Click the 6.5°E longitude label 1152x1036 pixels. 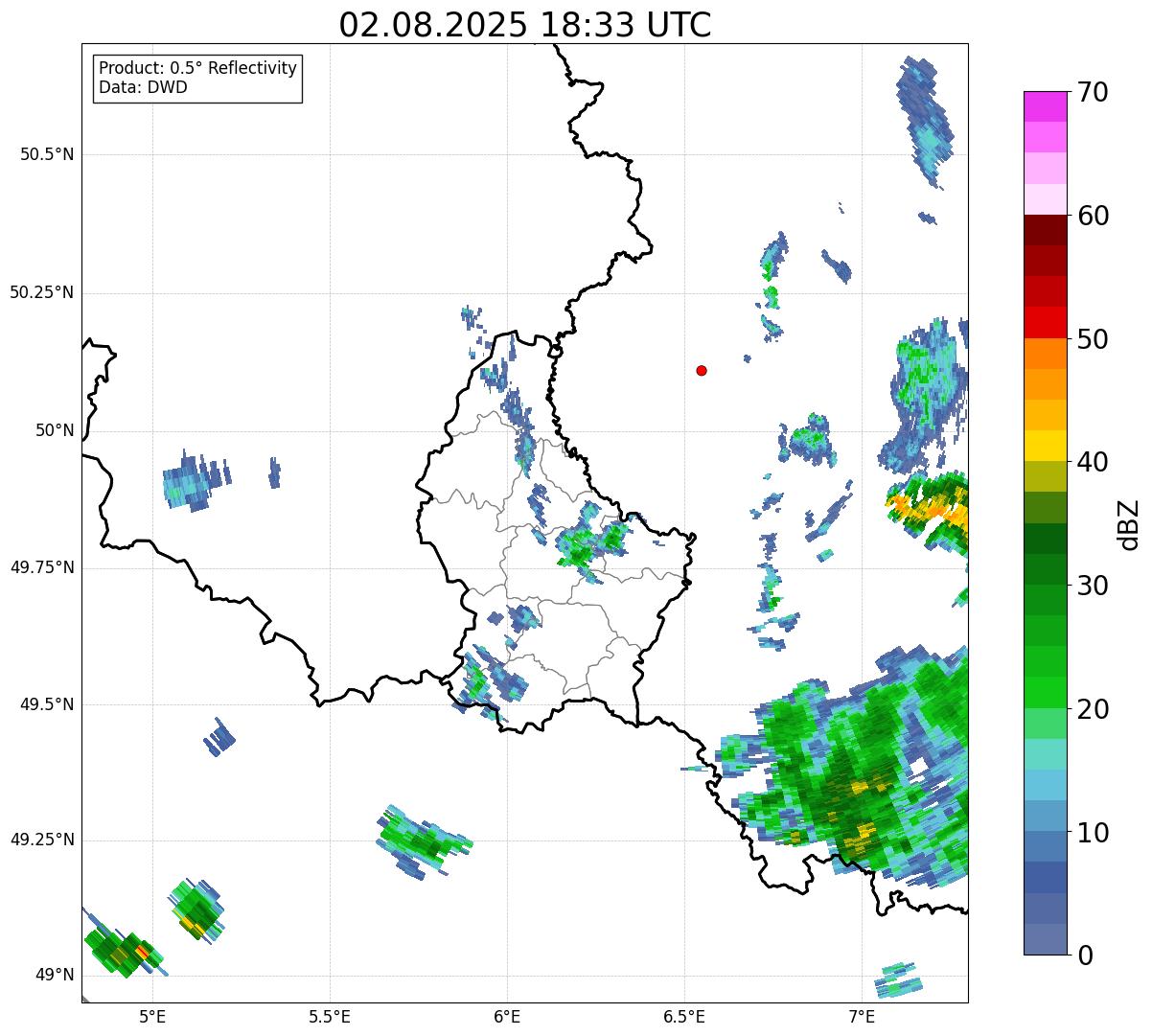point(684,1016)
